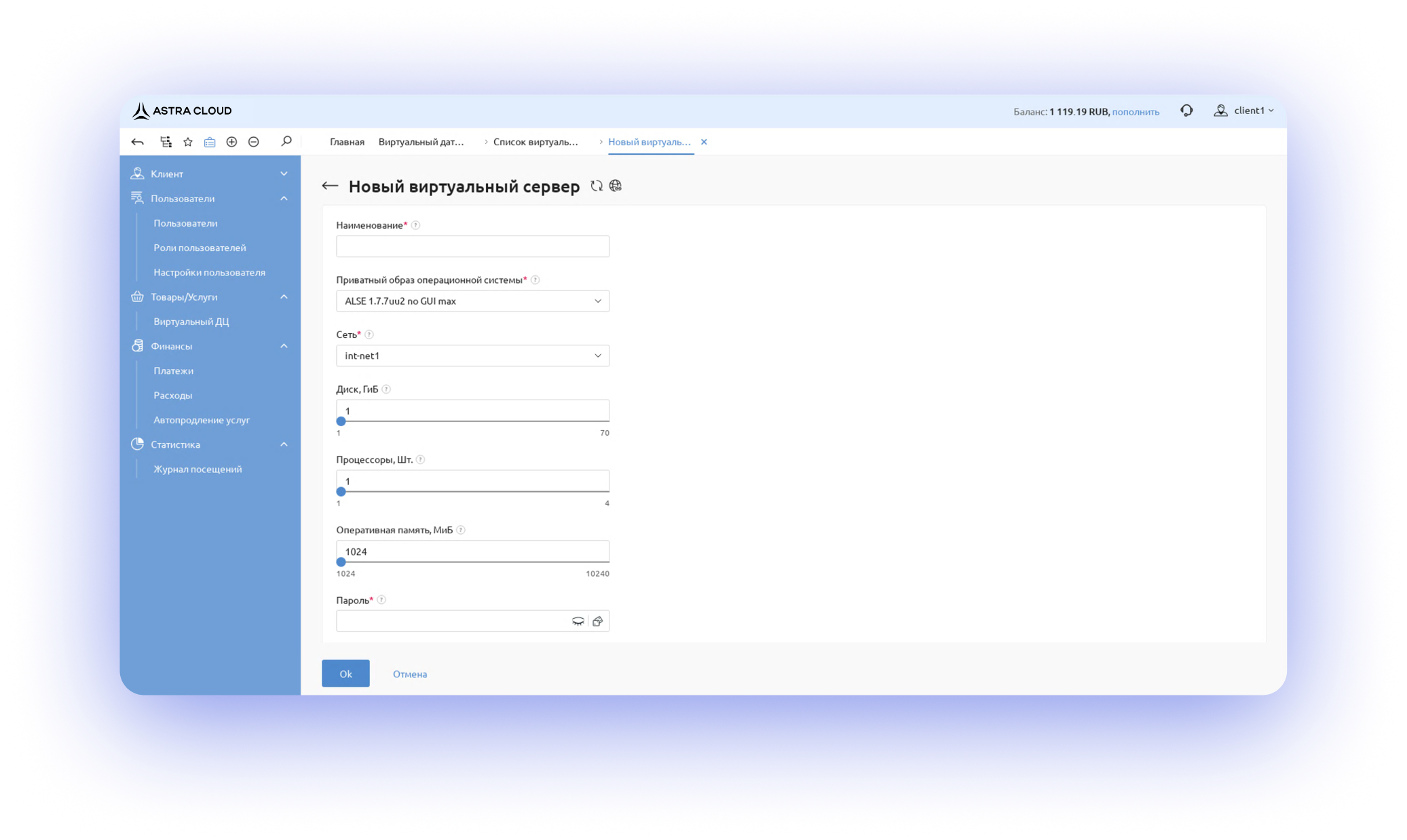Viewport: 1407px width, 840px height.
Task: Click the Отмена link
Action: (410, 674)
